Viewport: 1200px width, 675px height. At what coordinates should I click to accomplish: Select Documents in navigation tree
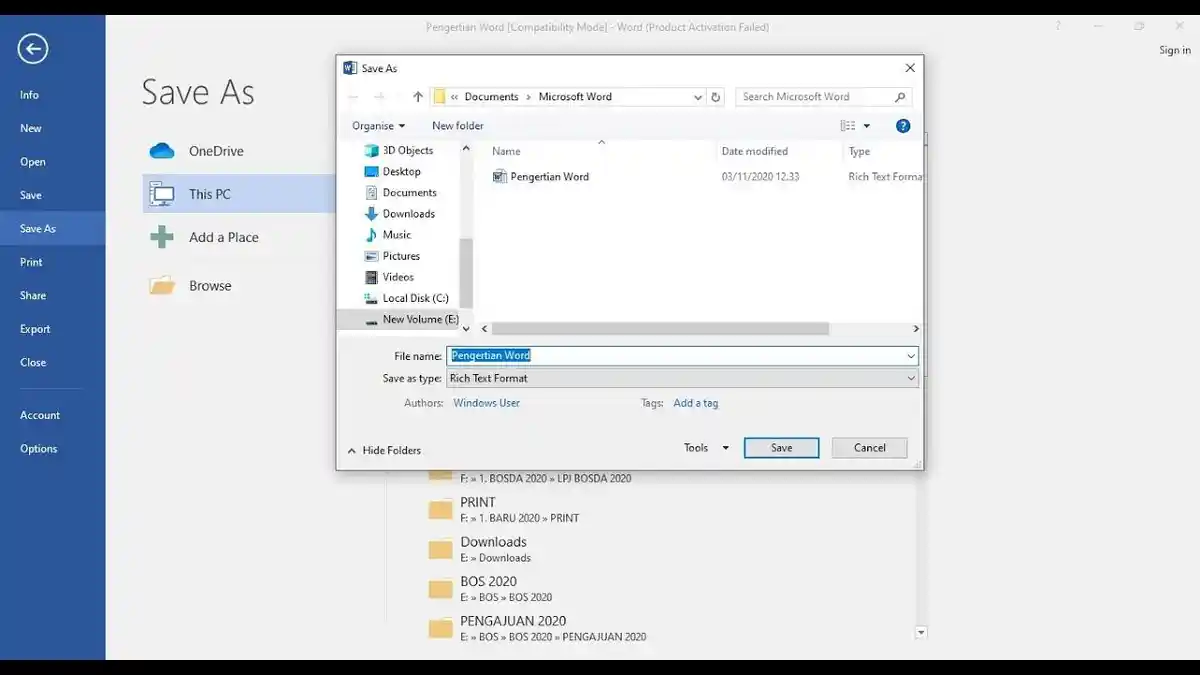[400, 192]
